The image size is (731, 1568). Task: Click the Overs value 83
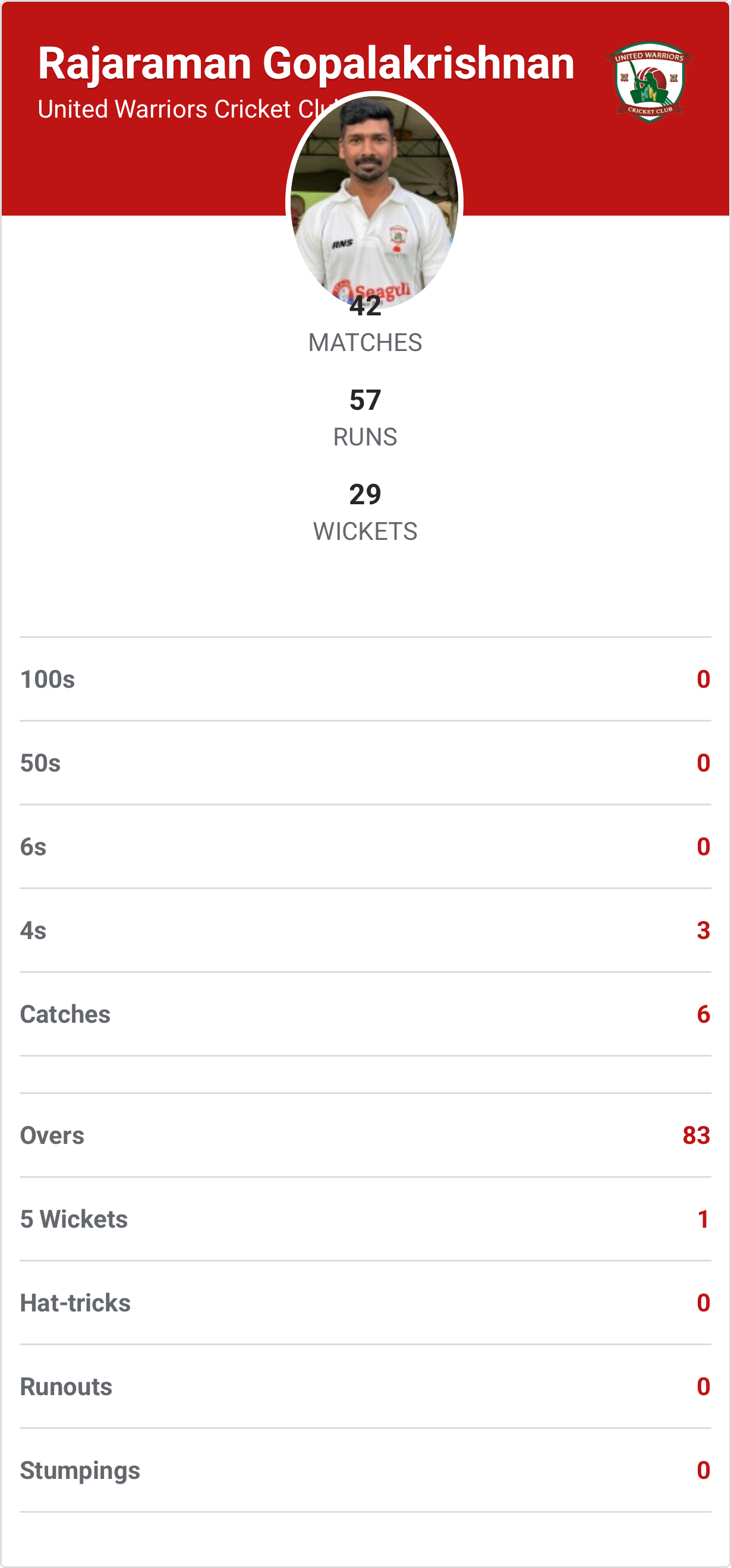click(x=697, y=1136)
